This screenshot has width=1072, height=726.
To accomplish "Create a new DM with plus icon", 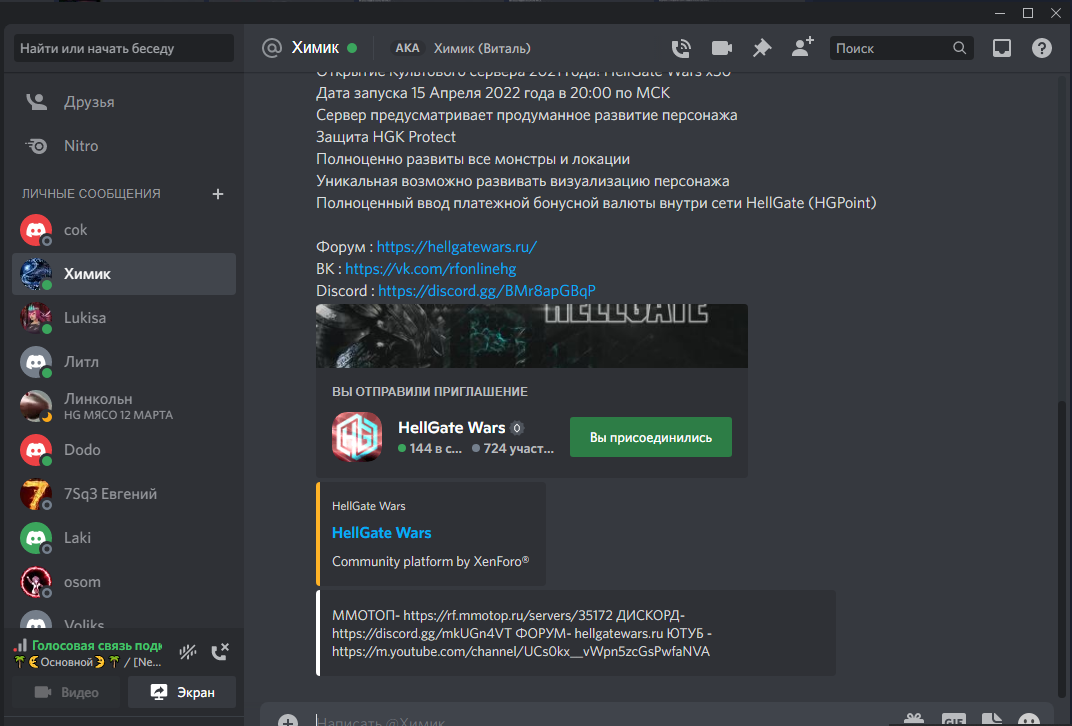I will (217, 194).
